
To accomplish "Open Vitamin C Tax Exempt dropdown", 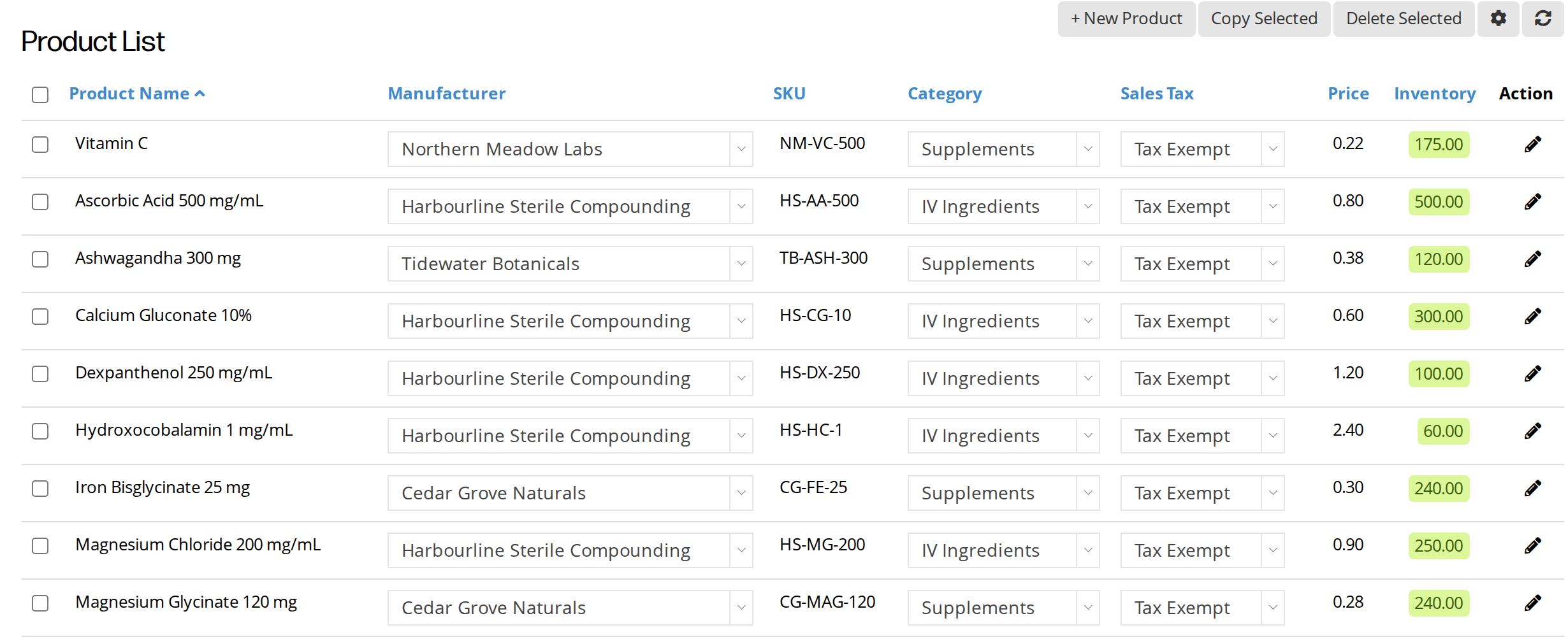I will [1203, 149].
